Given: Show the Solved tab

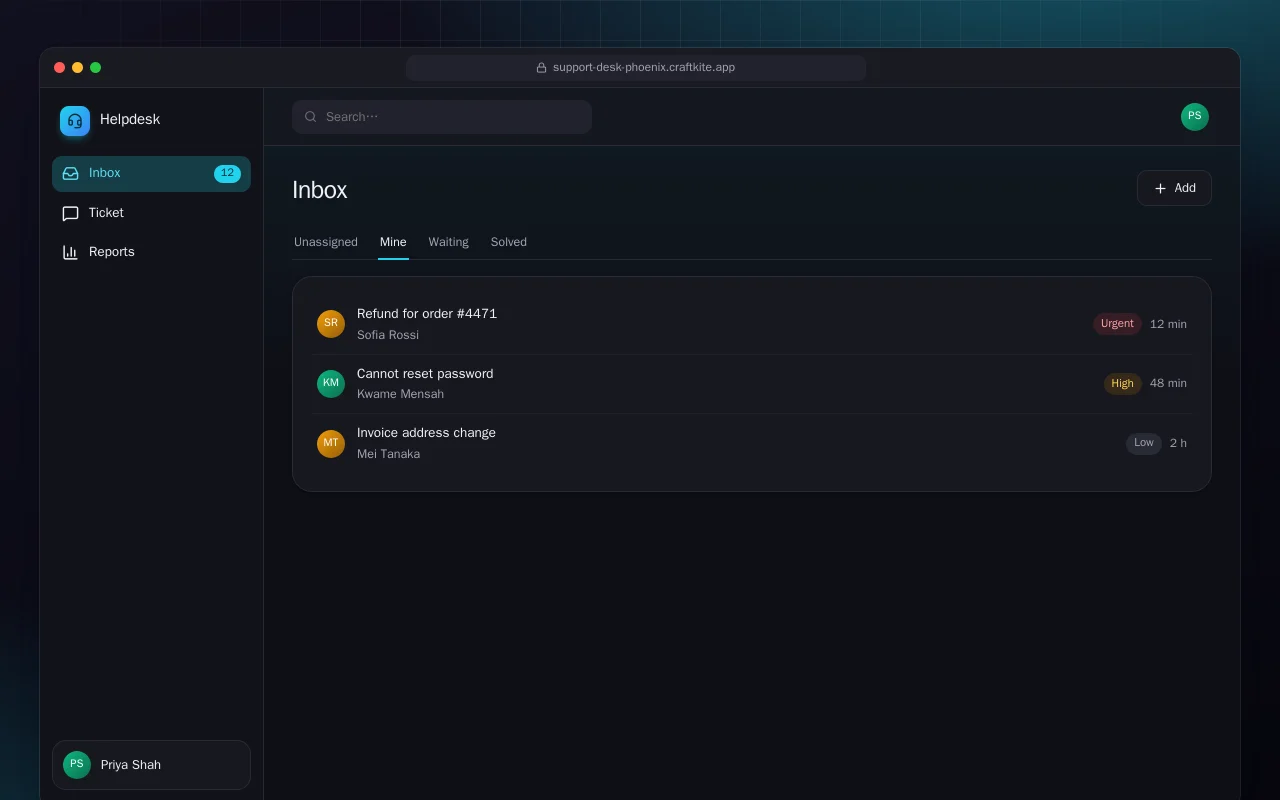Looking at the screenshot, I should point(509,242).
